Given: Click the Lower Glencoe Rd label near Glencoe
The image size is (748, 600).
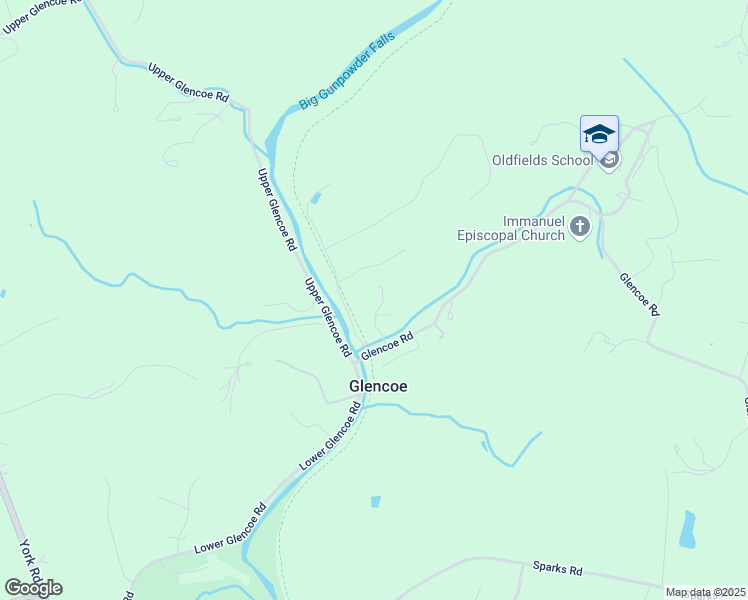Looking at the screenshot, I should pyautogui.click(x=331, y=436).
